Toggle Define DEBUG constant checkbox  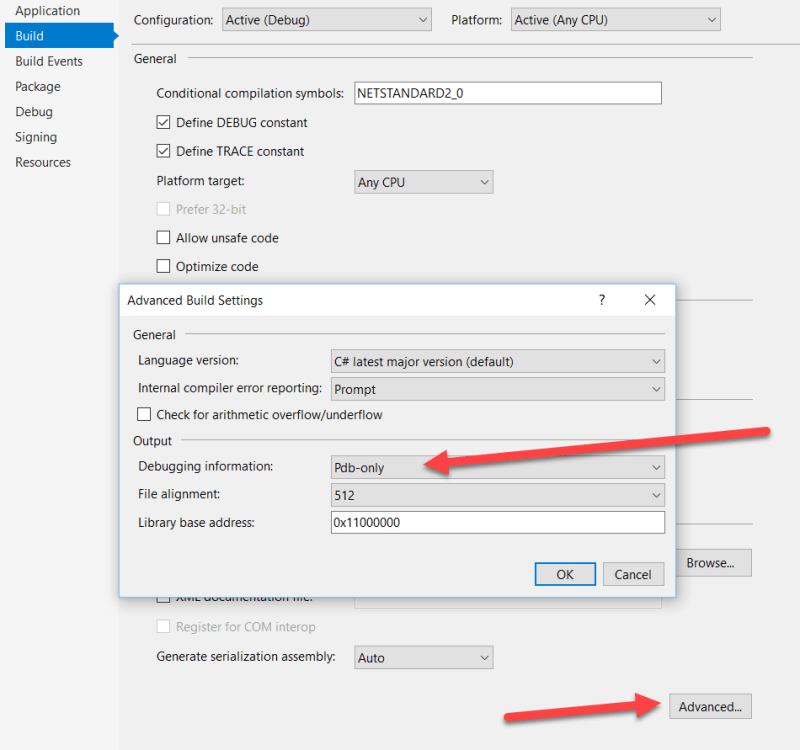click(x=164, y=123)
